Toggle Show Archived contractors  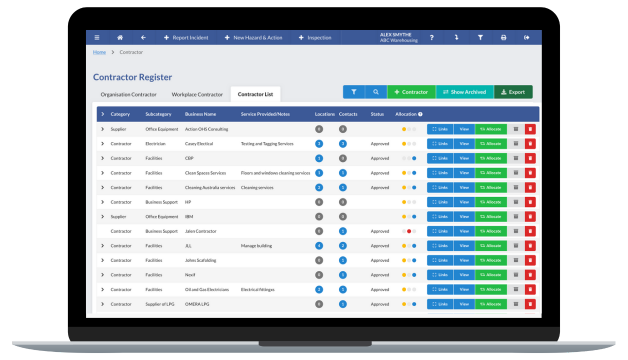point(465,92)
